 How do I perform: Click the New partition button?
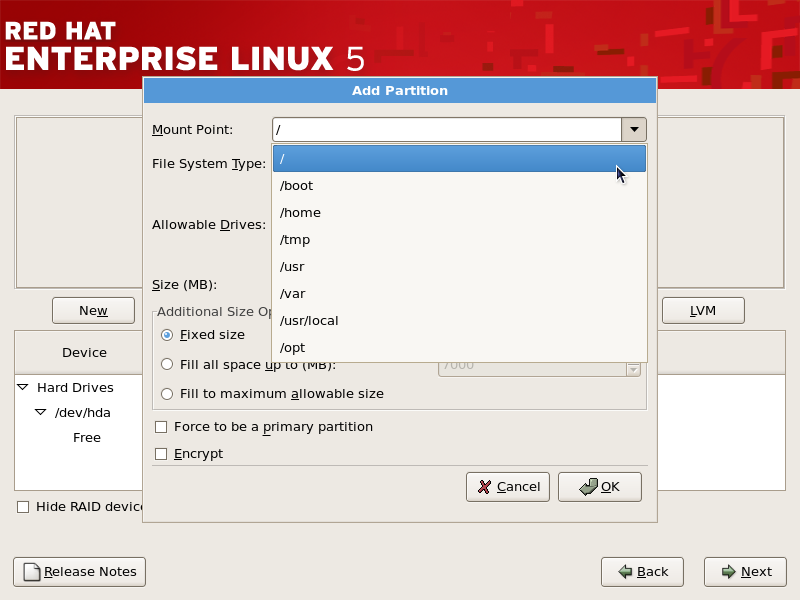tap(93, 311)
